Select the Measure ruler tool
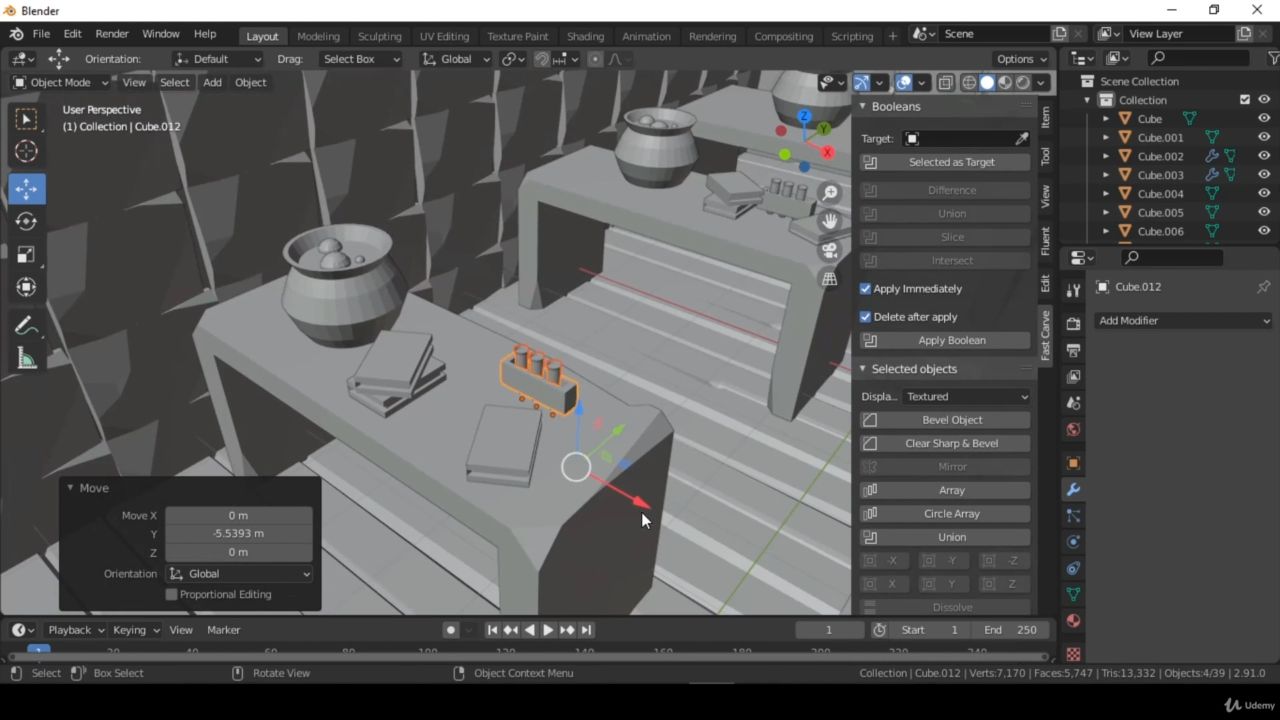The height and width of the screenshot is (720, 1280). [x=27, y=359]
